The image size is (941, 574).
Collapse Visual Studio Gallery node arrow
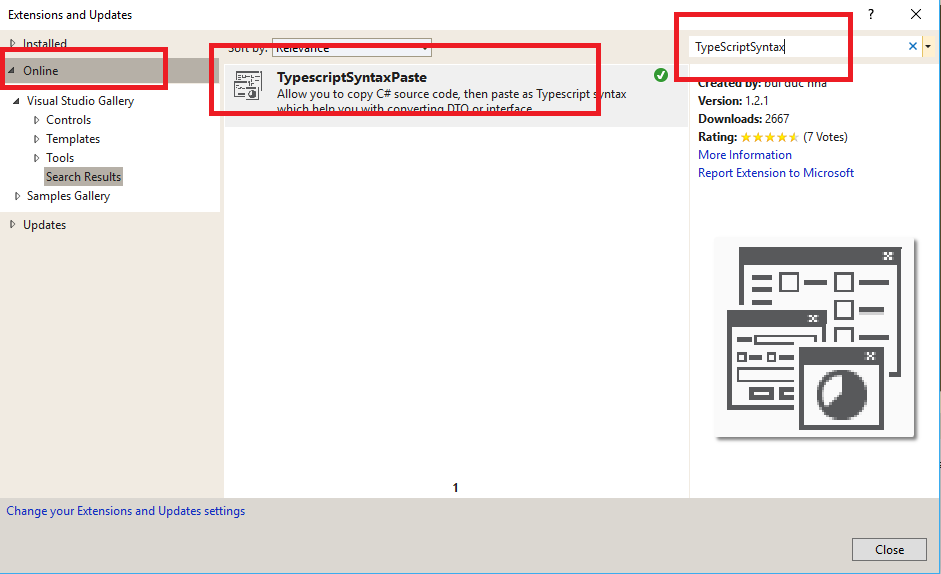(x=16, y=101)
